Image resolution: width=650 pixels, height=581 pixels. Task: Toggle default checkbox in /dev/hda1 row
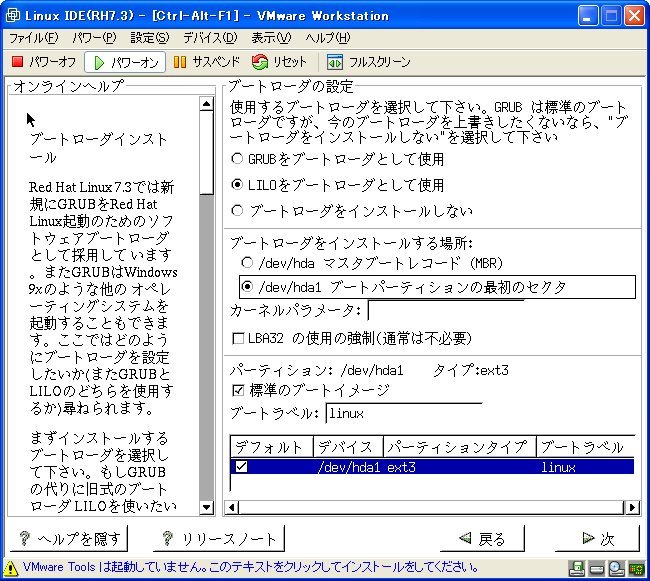click(x=241, y=467)
